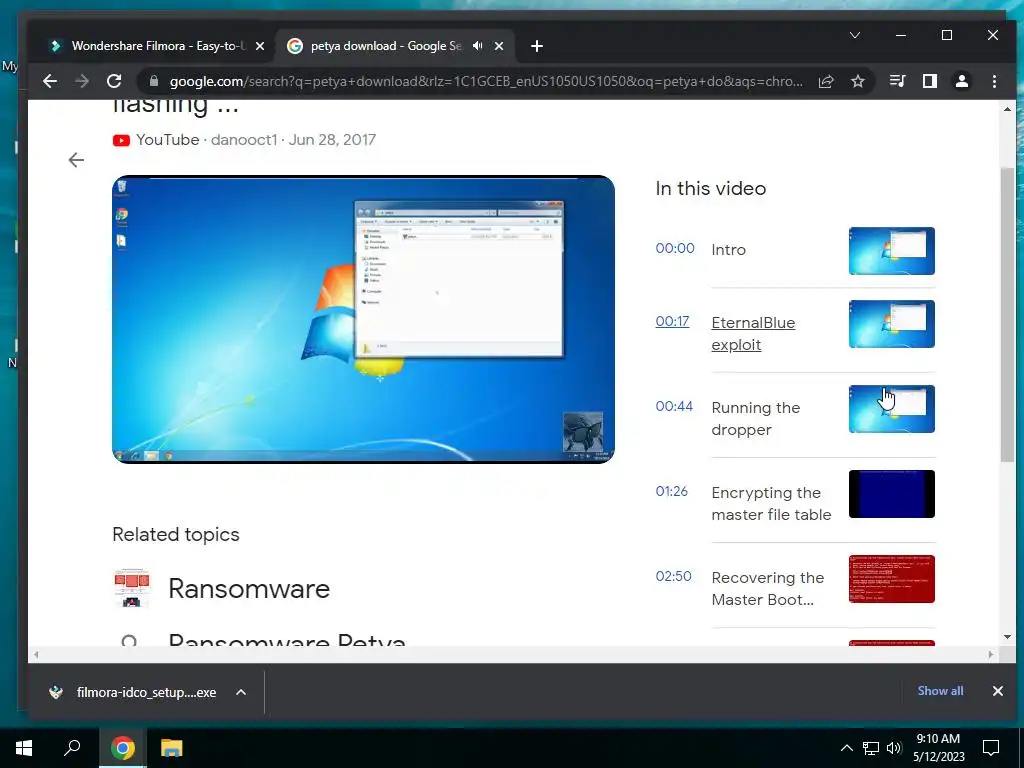Jump to 02:50 timestamp
Image resolution: width=1024 pixels, height=768 pixels.
(673, 576)
